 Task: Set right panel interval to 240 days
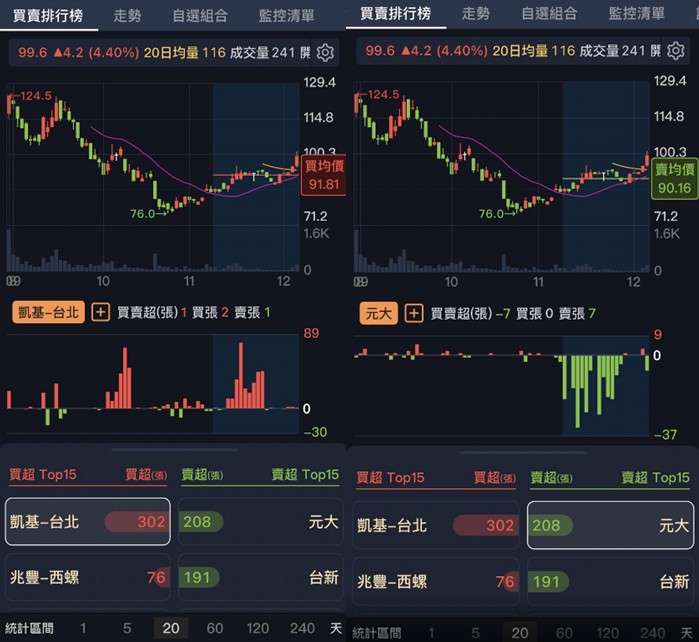coord(653,632)
